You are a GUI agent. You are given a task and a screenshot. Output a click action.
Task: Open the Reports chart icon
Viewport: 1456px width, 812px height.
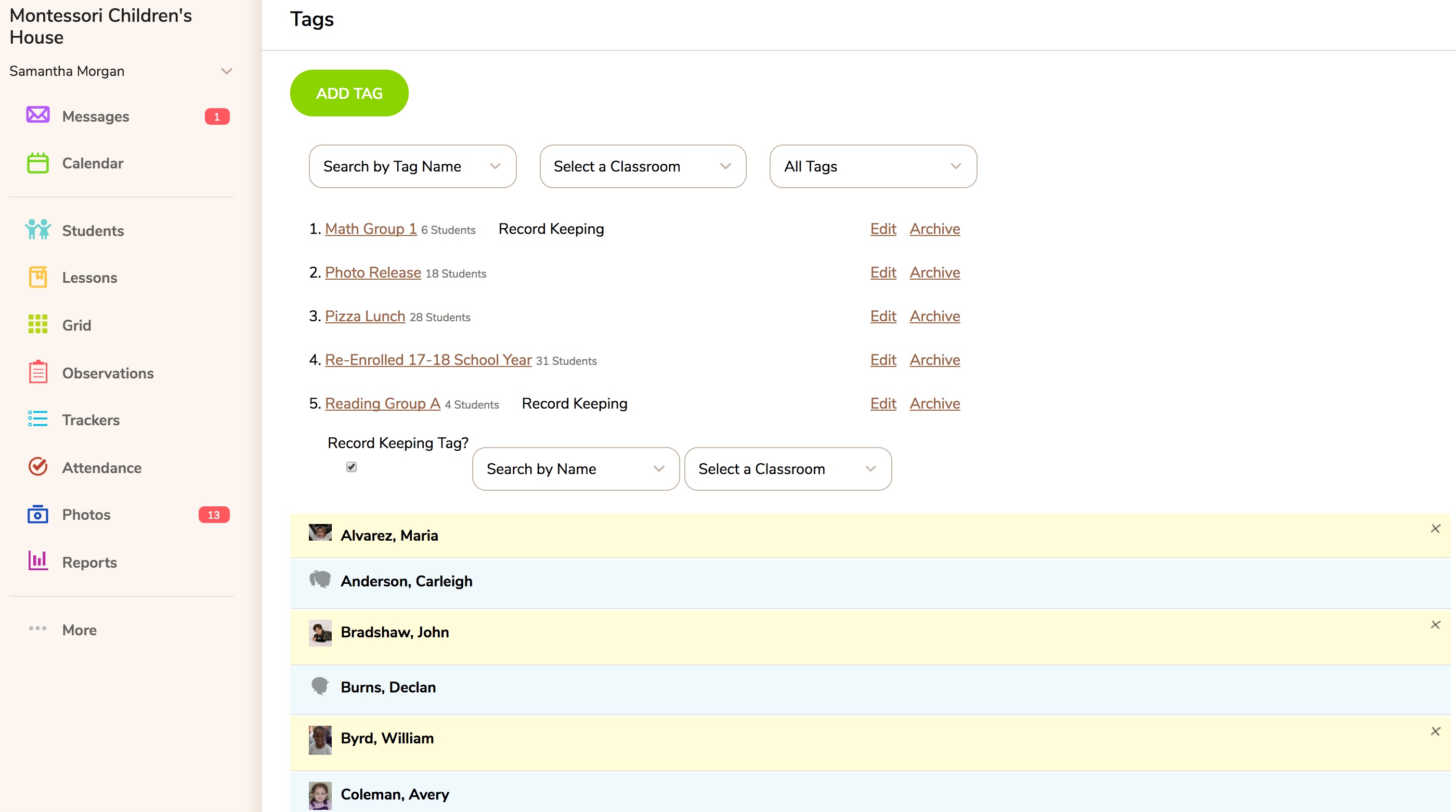(x=38, y=561)
